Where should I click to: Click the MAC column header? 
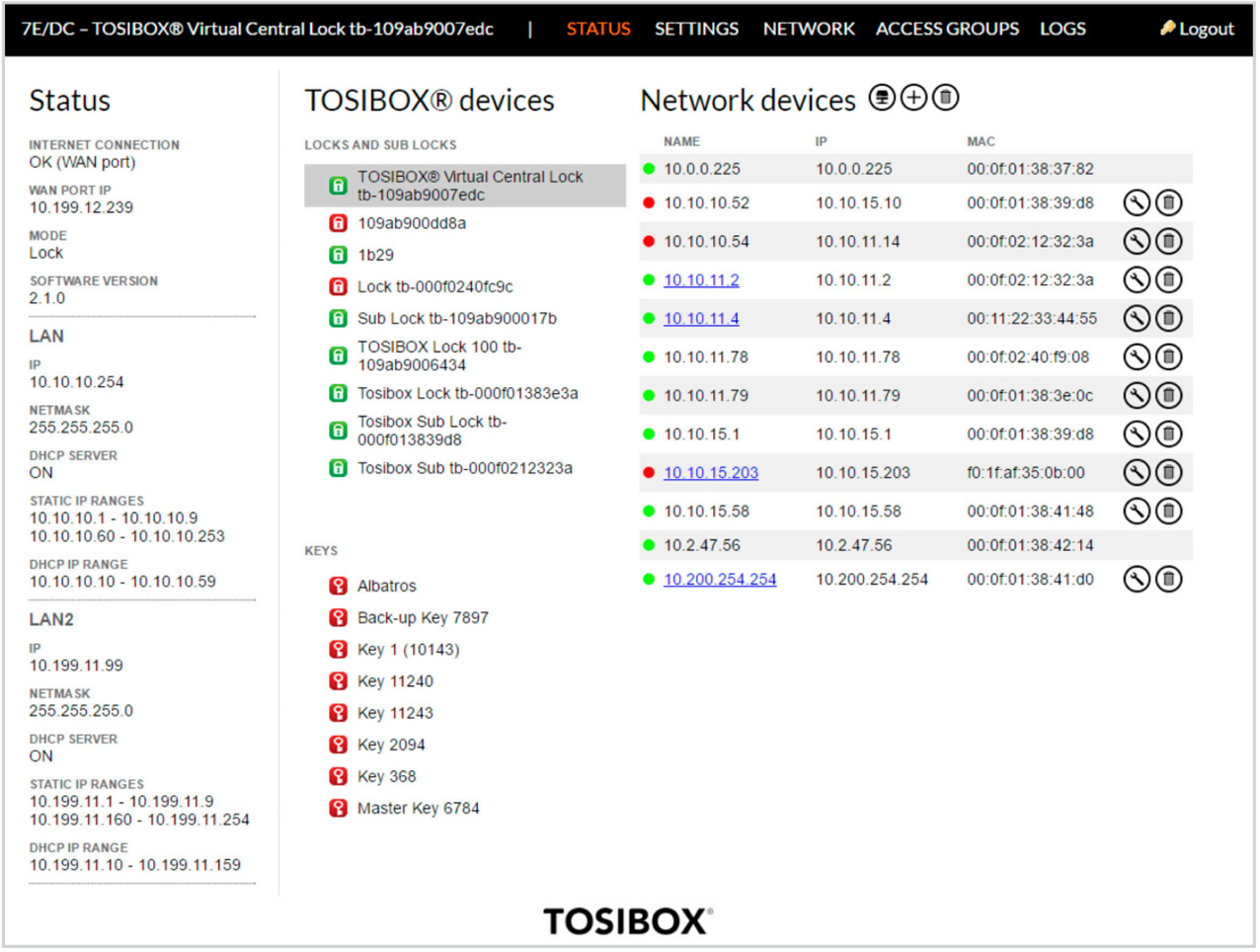[x=981, y=142]
